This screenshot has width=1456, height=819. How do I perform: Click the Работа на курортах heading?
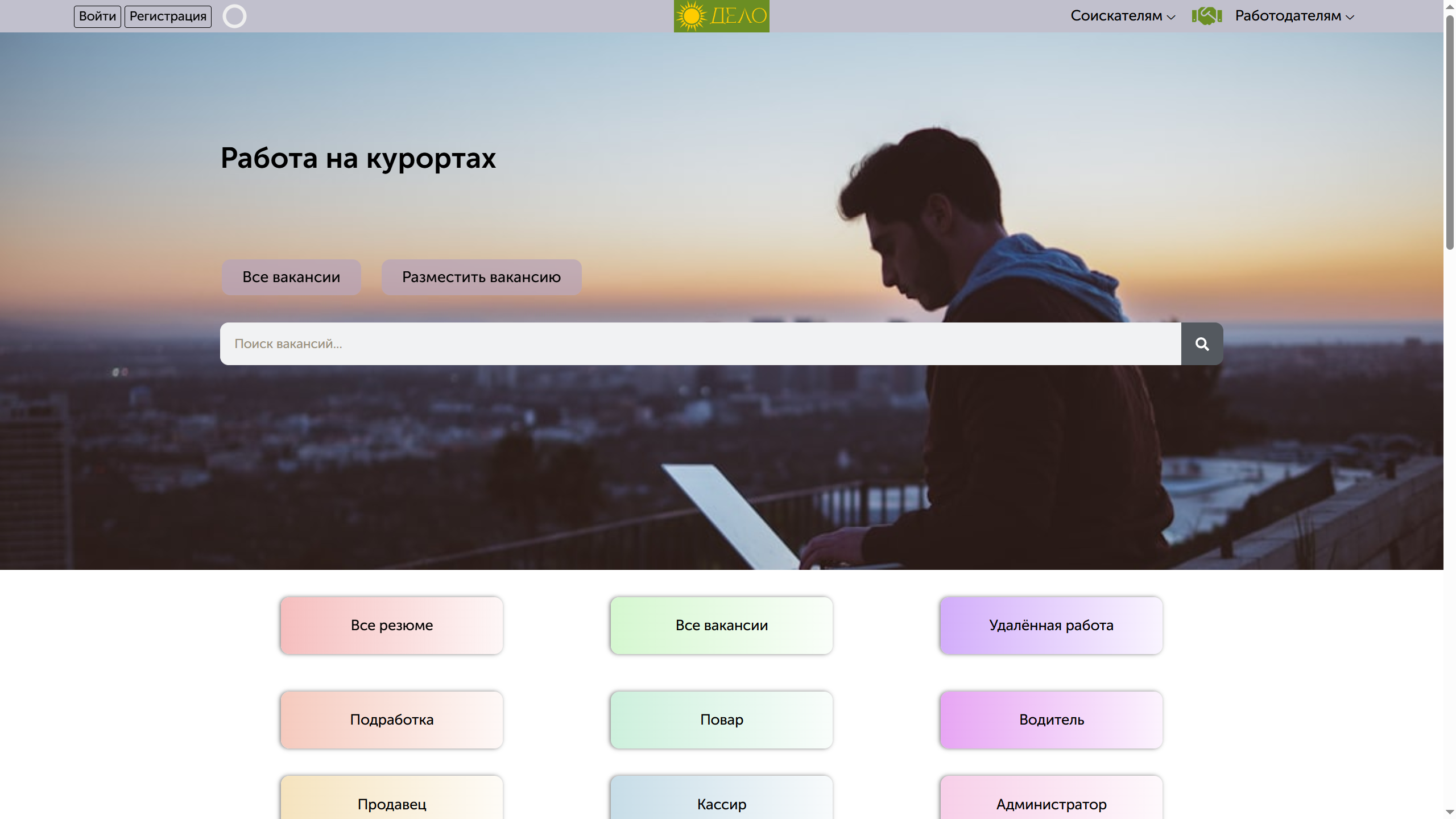358,158
